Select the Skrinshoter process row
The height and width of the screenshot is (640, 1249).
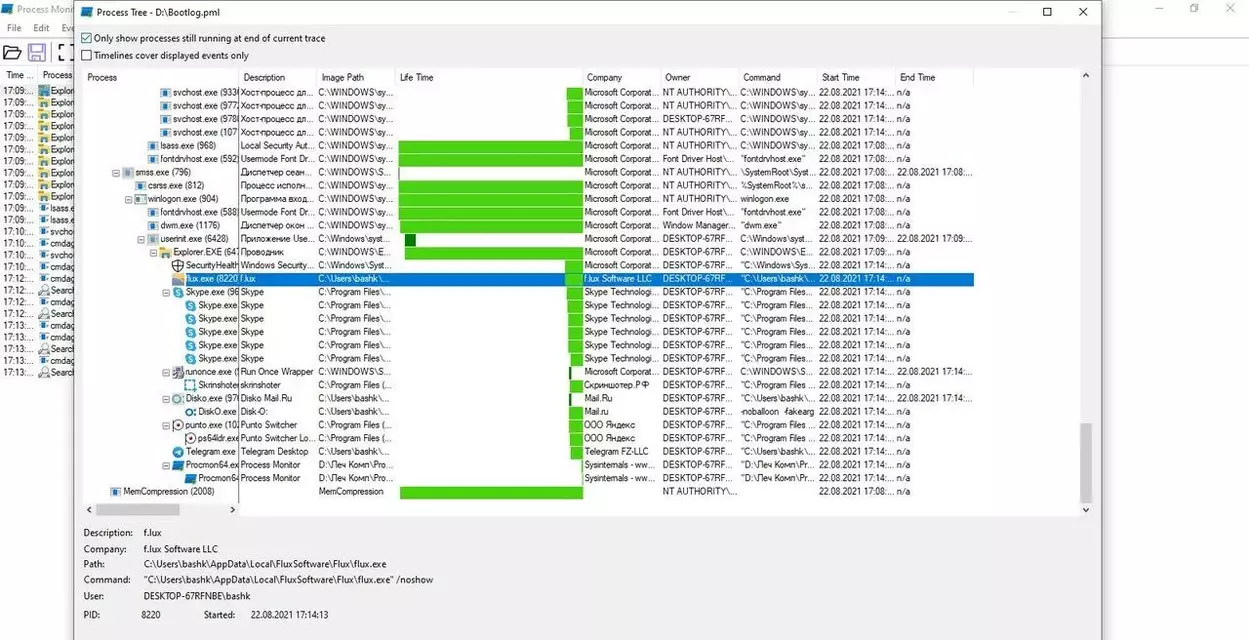tap(528, 385)
